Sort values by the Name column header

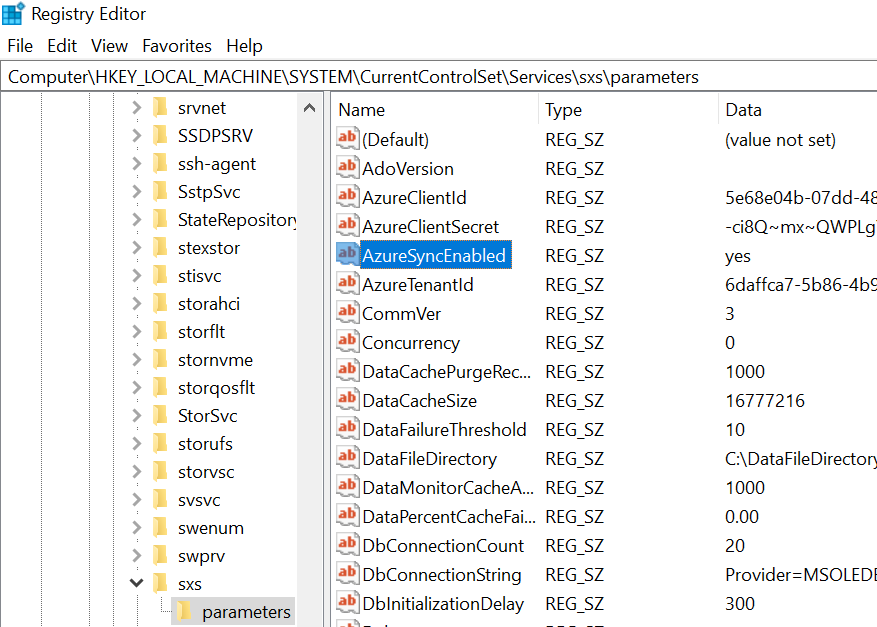(x=436, y=110)
